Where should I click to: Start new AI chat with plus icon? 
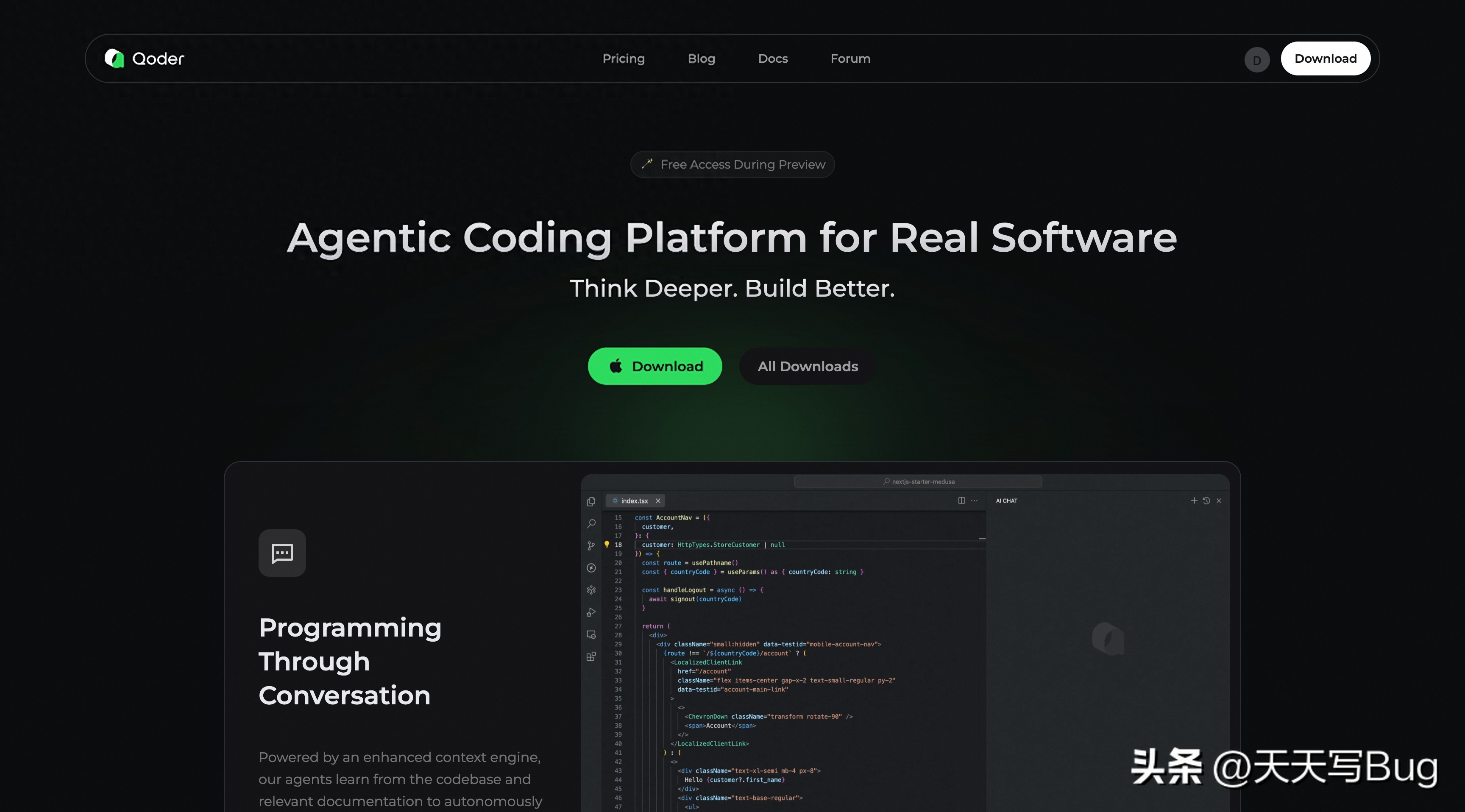tap(1194, 501)
